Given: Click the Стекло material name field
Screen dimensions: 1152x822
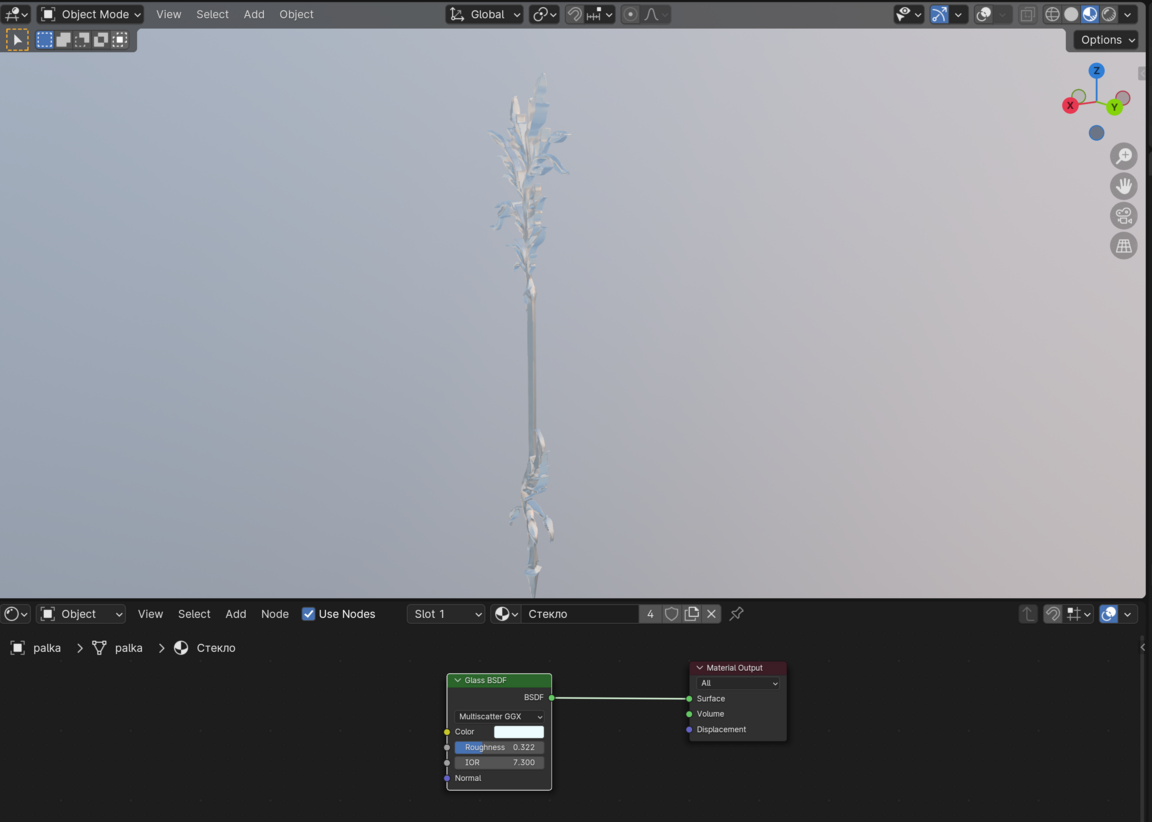Looking at the screenshot, I should pos(580,613).
